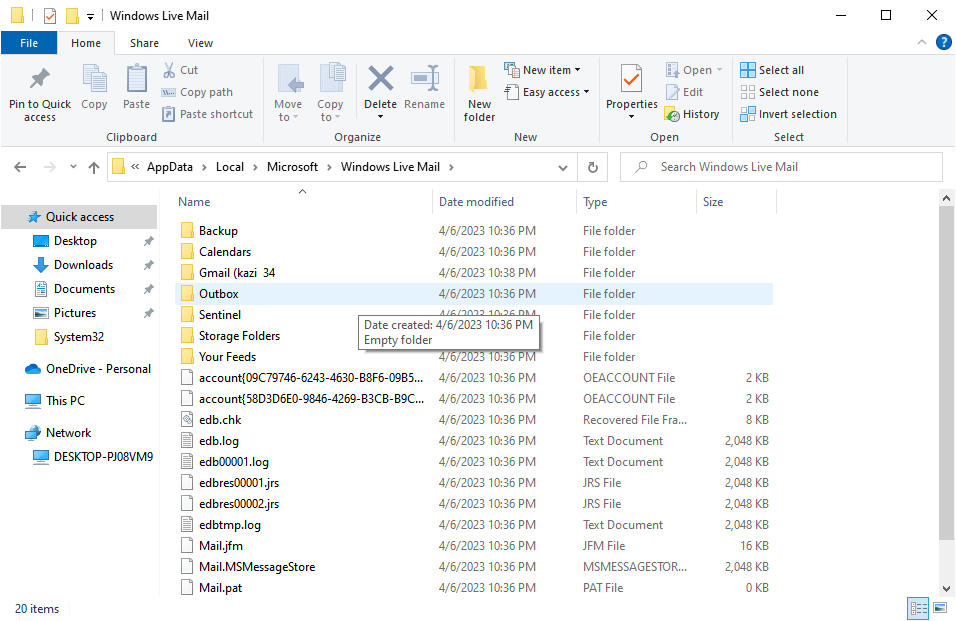Open the Easy access dropdown
956x621 pixels.
[547, 92]
